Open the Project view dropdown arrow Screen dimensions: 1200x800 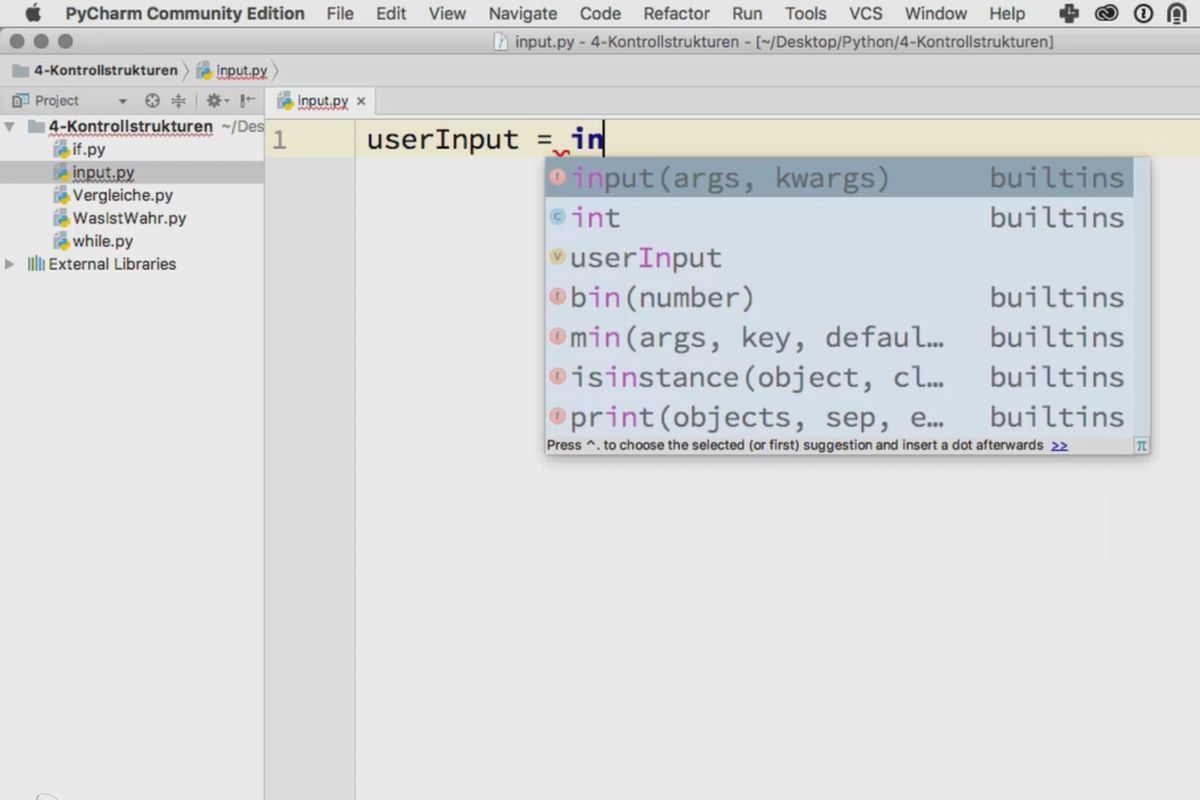tap(123, 101)
